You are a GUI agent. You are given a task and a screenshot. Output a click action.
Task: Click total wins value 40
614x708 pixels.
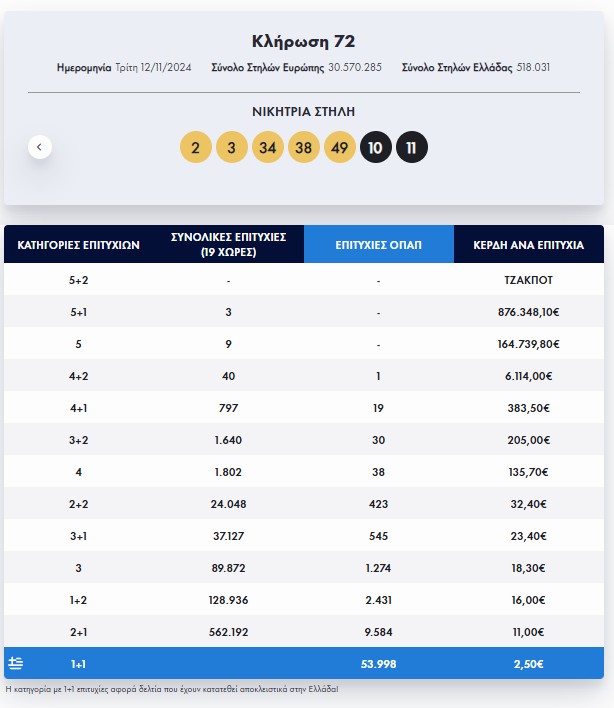click(228, 376)
